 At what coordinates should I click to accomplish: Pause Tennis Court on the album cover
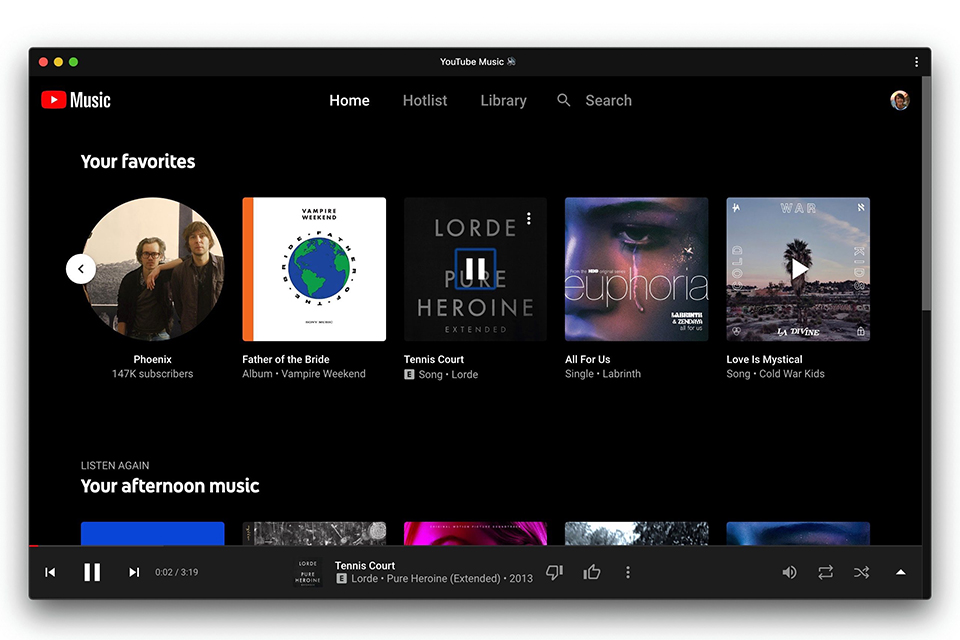[x=475, y=268]
